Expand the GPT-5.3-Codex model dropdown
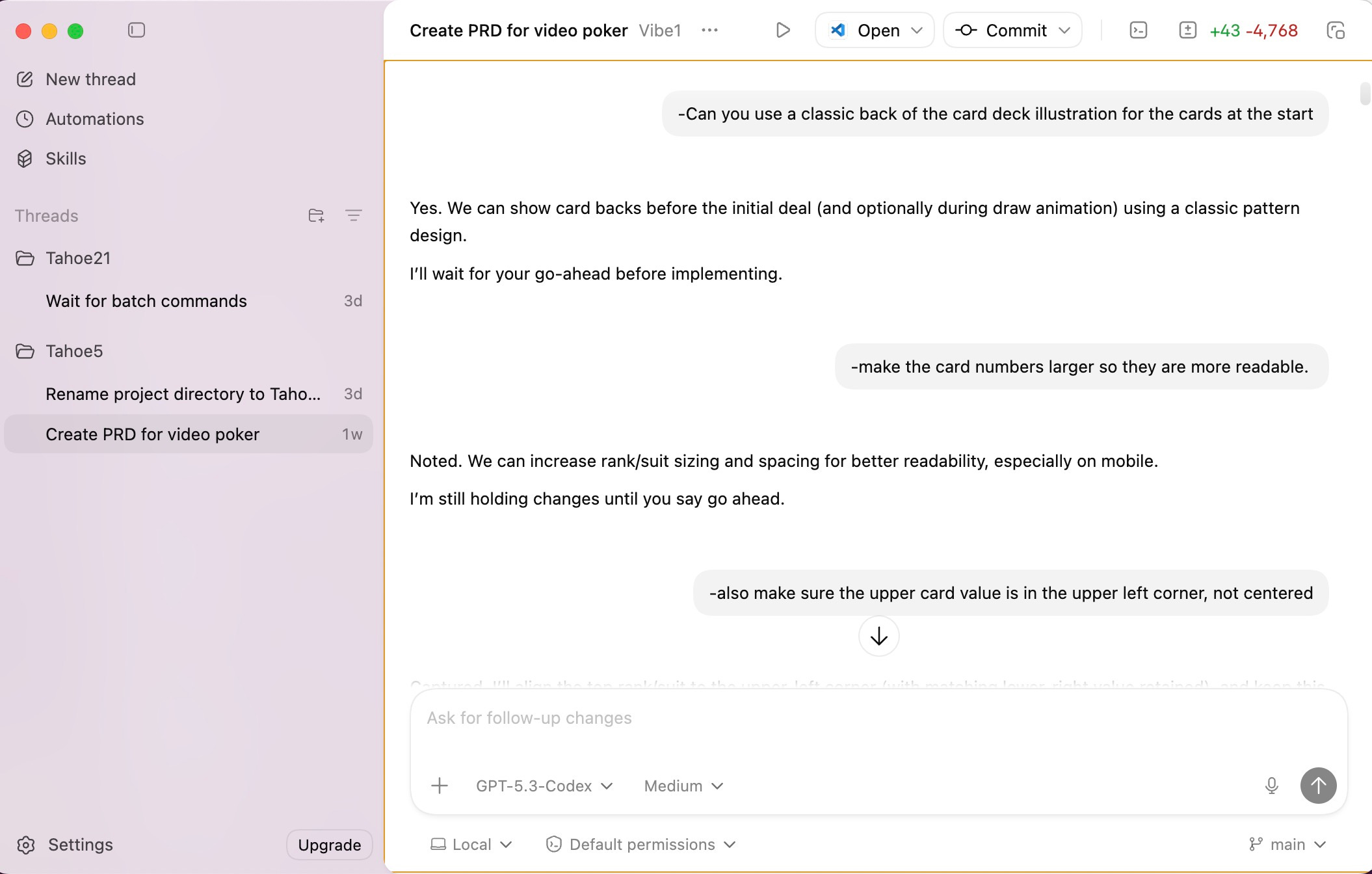 [x=544, y=786]
